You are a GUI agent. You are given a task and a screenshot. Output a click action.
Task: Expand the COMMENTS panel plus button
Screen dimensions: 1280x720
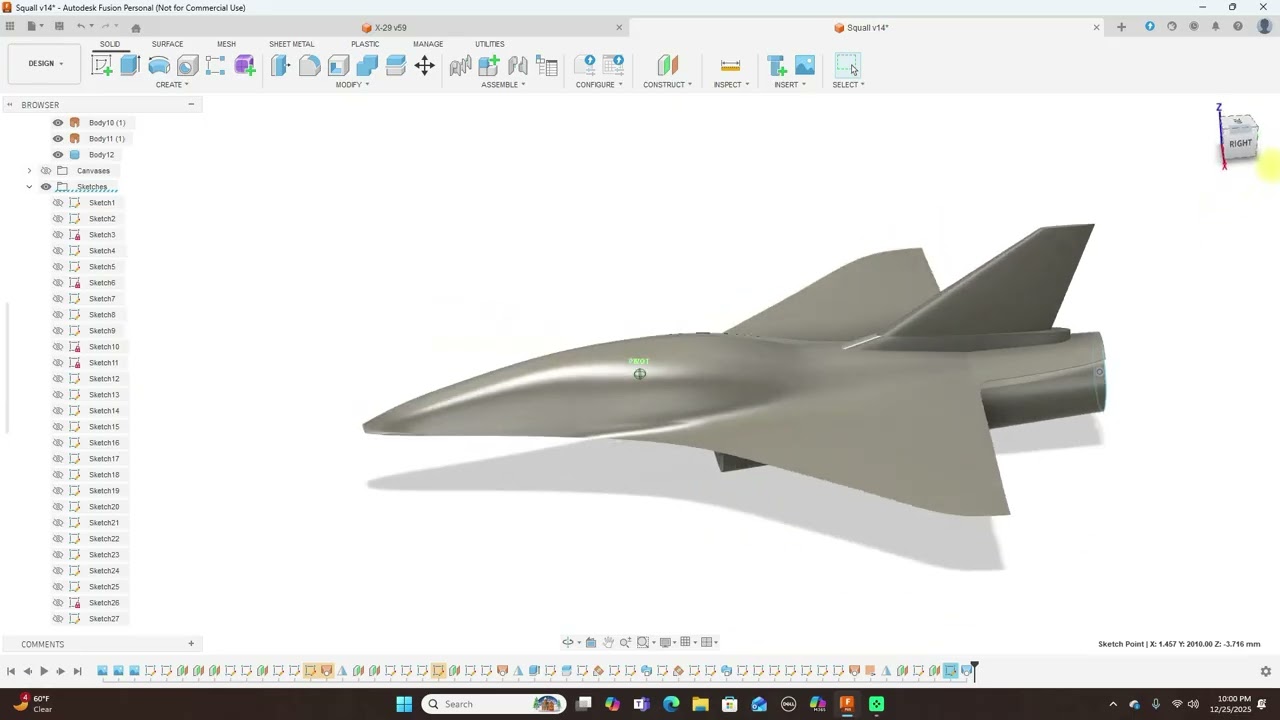[x=191, y=644]
